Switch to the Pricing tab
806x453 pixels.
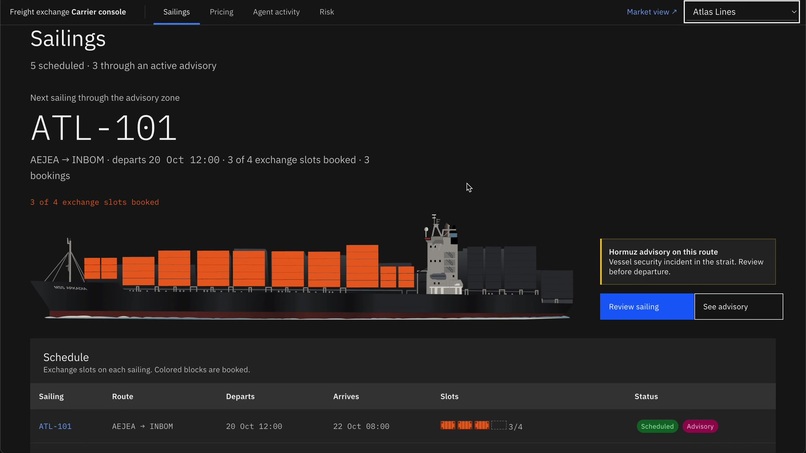221,12
